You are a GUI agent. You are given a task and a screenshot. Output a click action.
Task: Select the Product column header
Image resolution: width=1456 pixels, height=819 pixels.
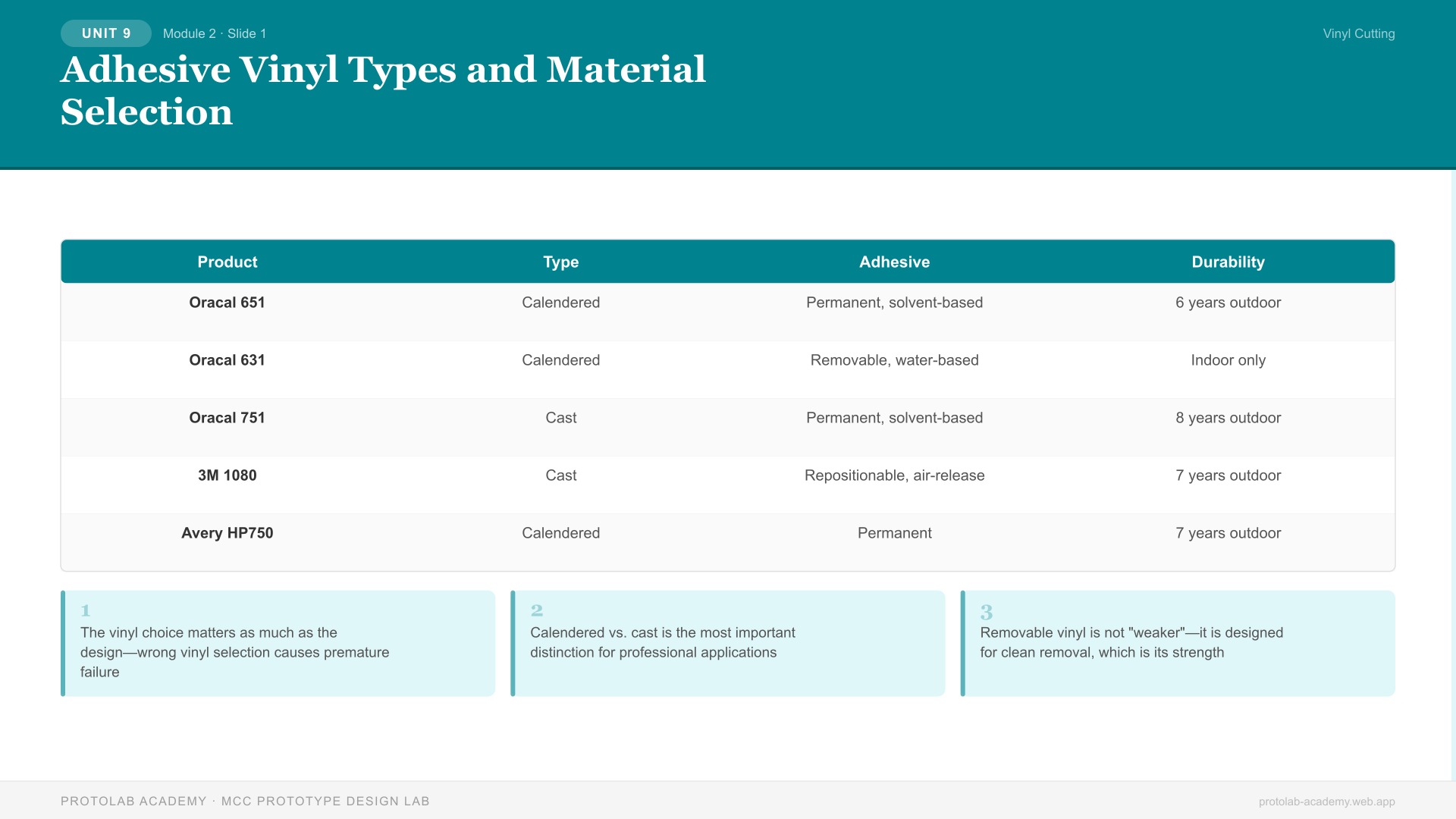(227, 262)
